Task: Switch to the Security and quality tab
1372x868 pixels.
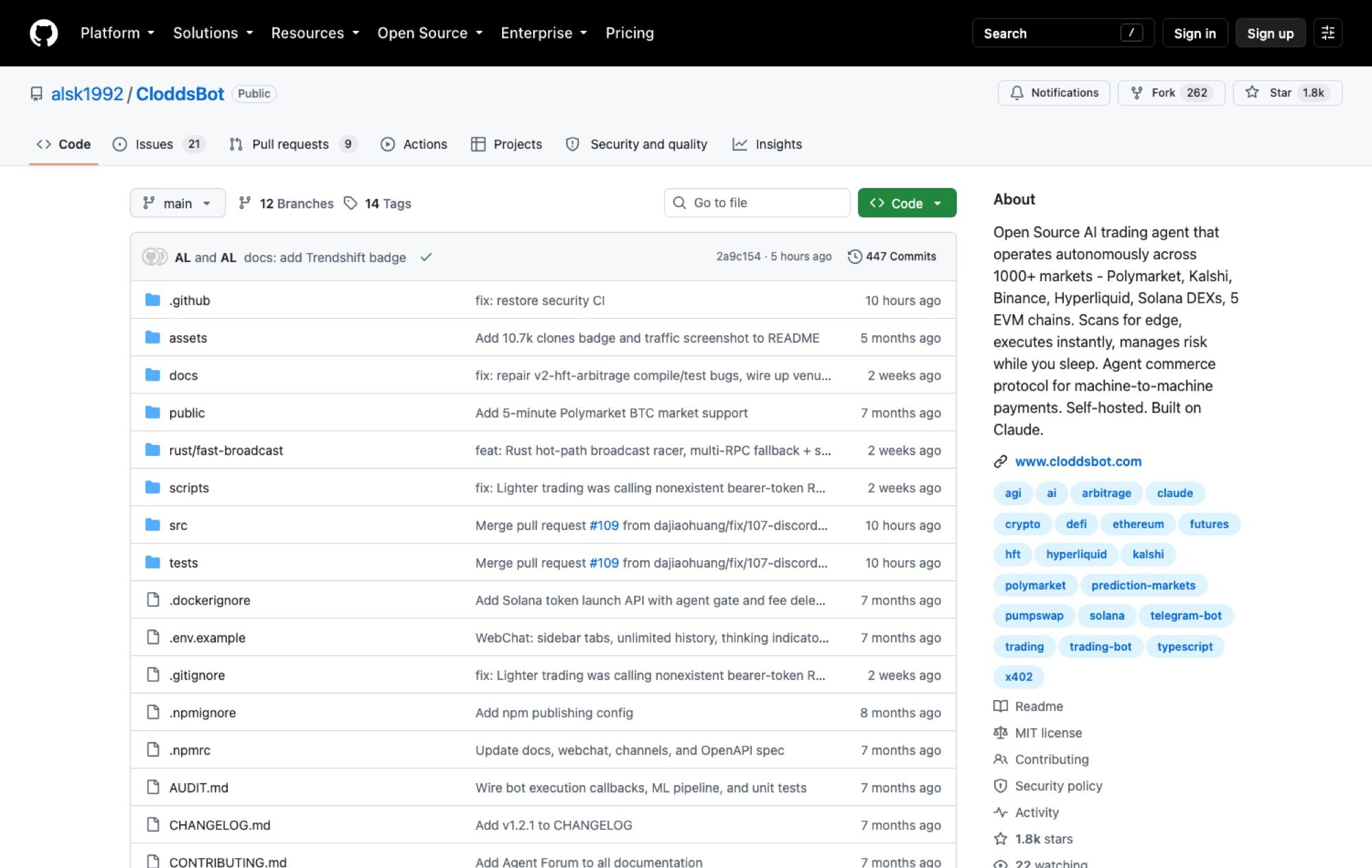Action: pyautogui.click(x=636, y=144)
